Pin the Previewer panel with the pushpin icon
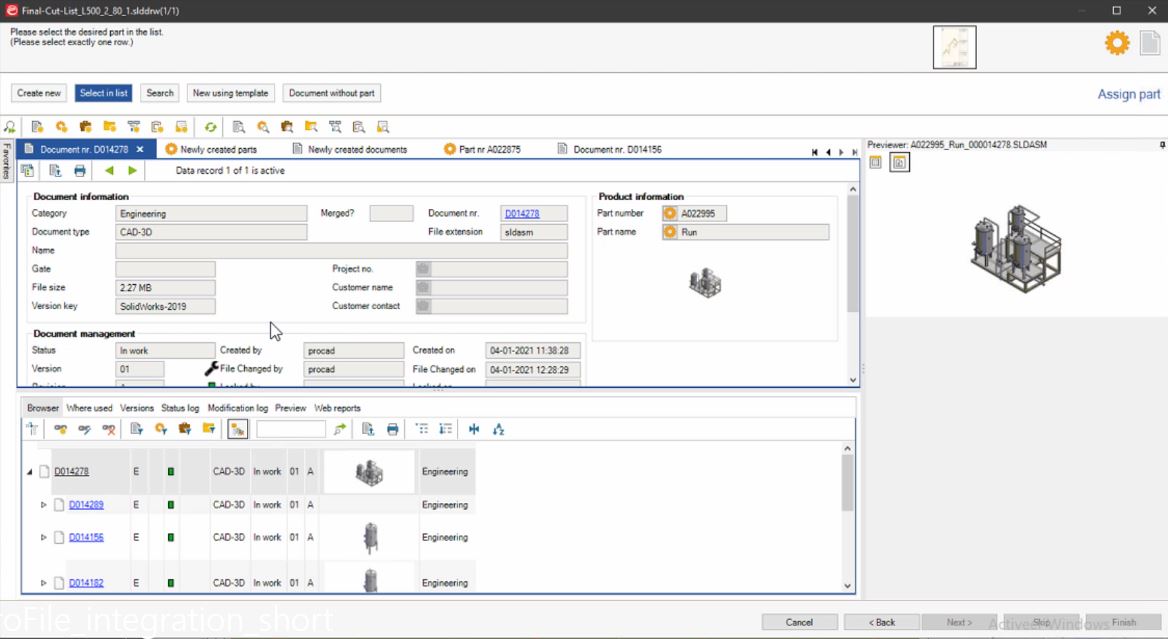 coord(1162,145)
